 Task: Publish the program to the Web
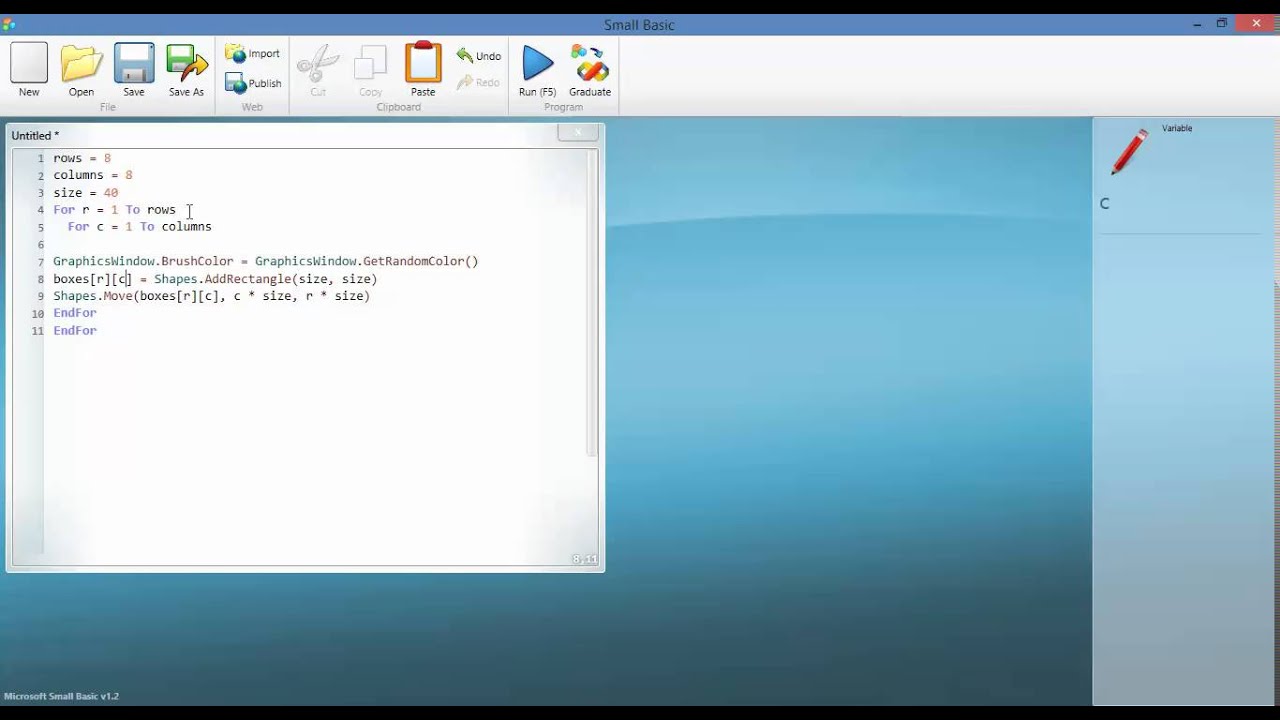(253, 83)
